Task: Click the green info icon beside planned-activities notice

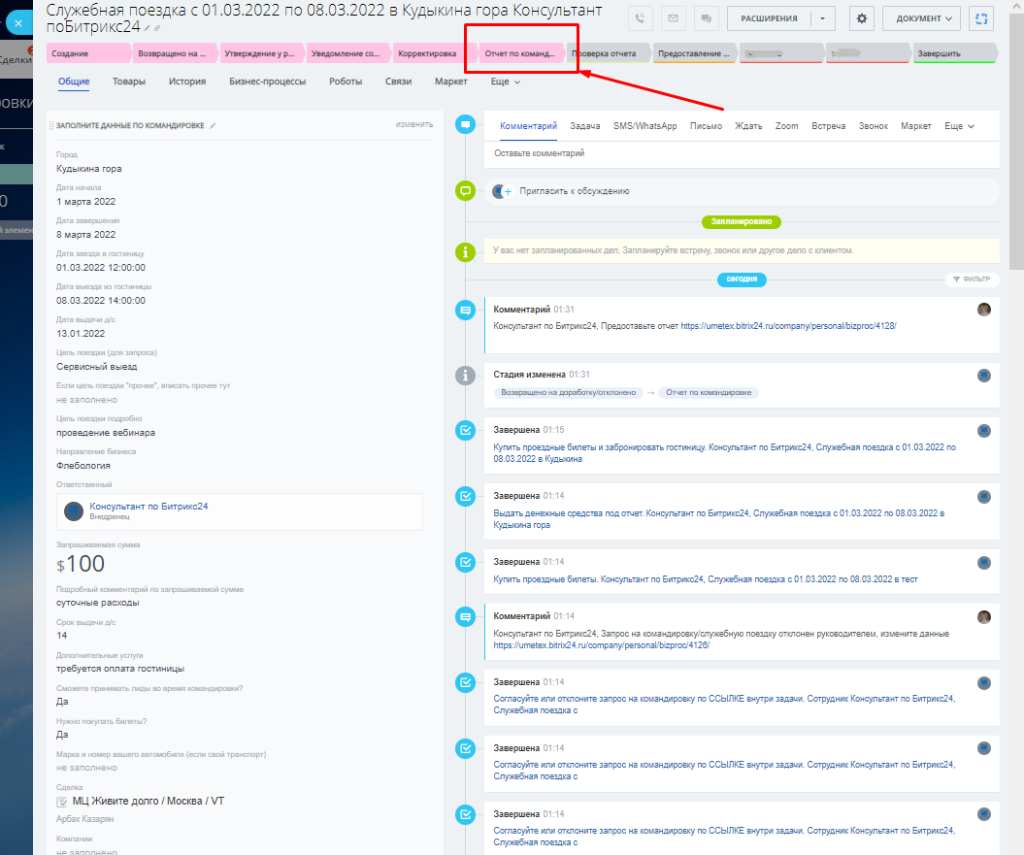Action: click(465, 251)
